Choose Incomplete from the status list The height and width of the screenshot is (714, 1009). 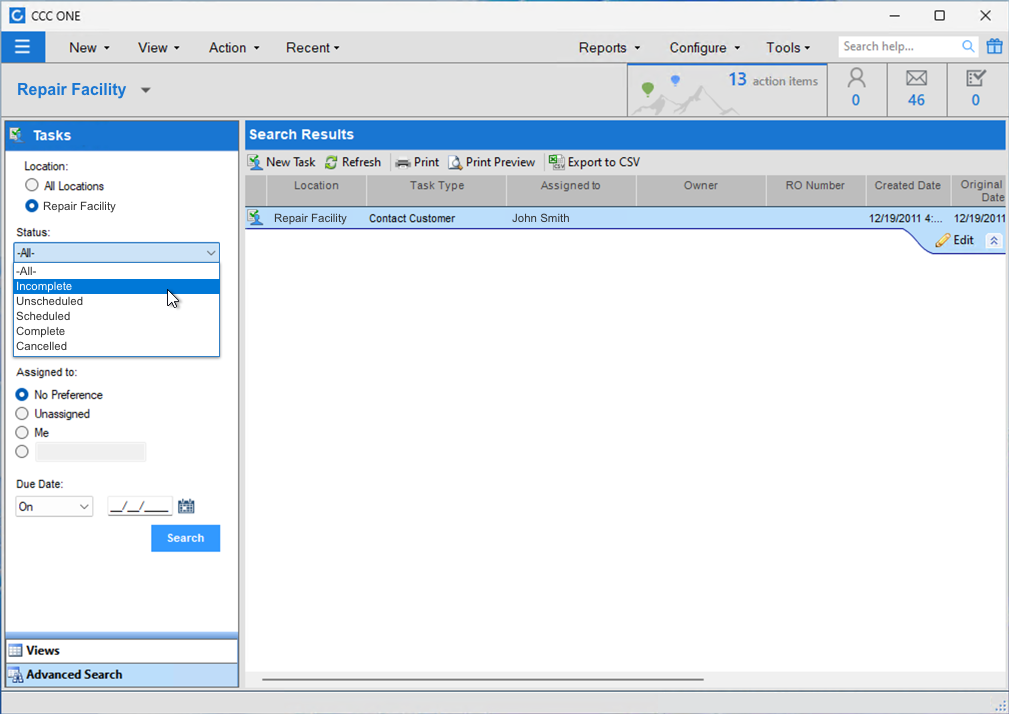pos(116,286)
